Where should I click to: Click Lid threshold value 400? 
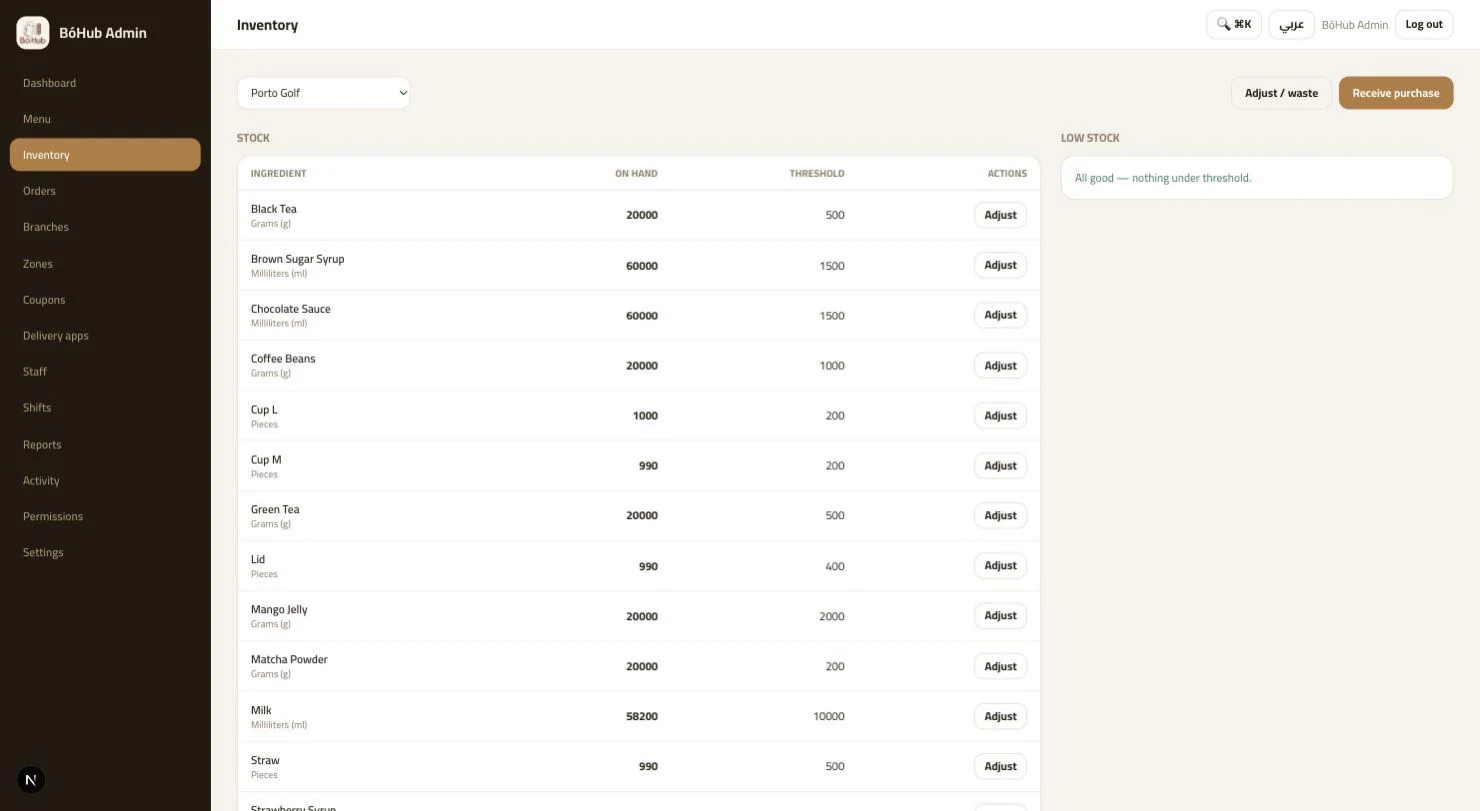tap(835, 567)
